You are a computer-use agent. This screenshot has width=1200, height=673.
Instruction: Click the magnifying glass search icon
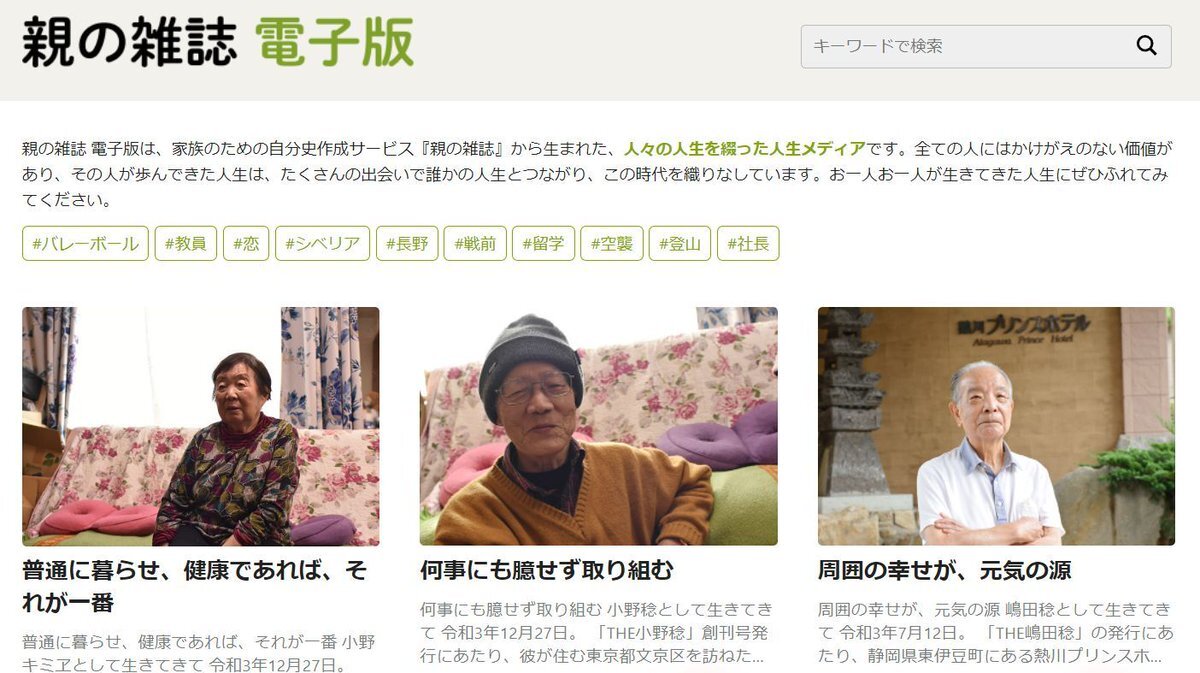point(1146,46)
